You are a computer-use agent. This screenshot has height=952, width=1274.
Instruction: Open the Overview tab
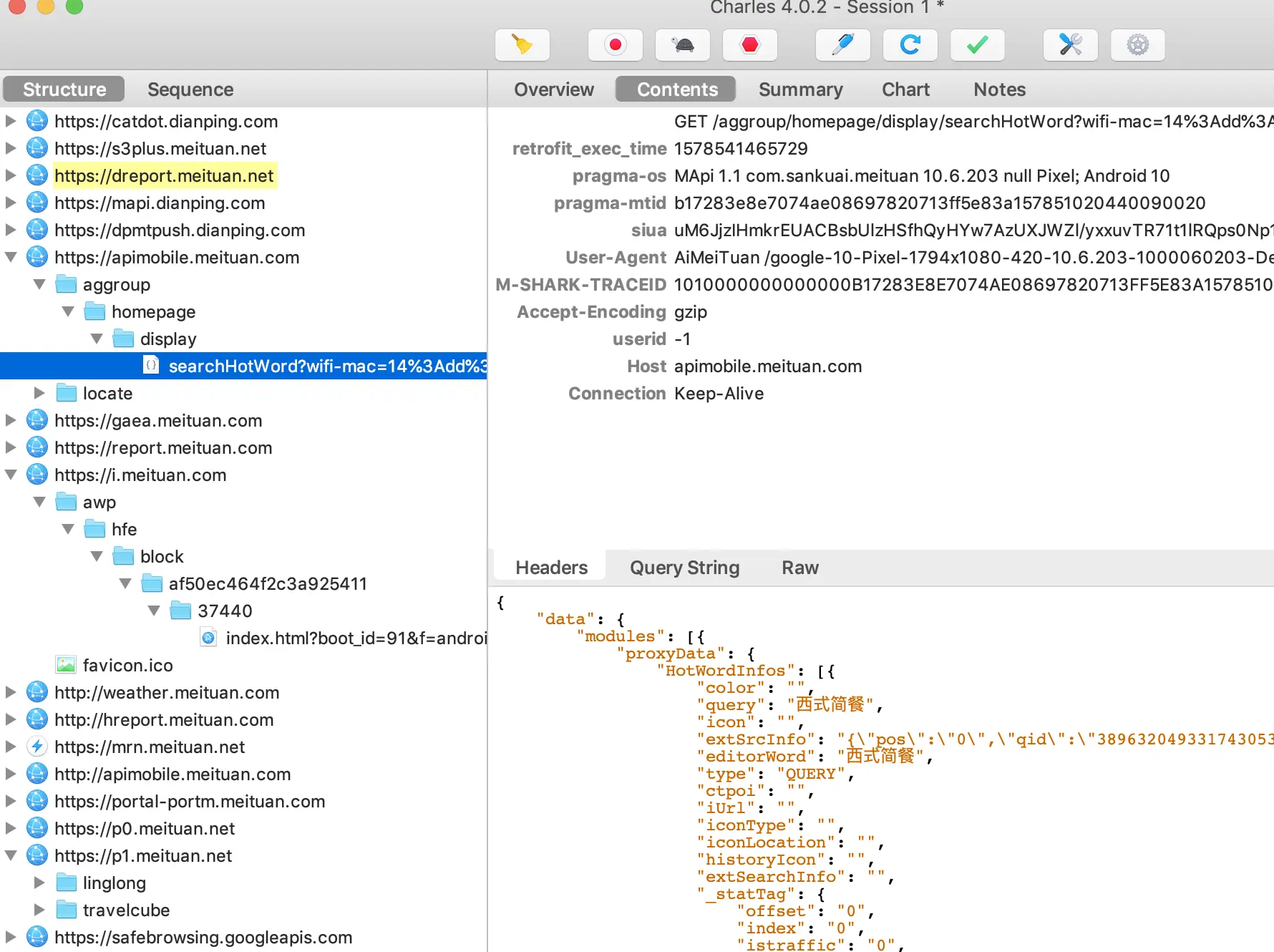pos(554,89)
